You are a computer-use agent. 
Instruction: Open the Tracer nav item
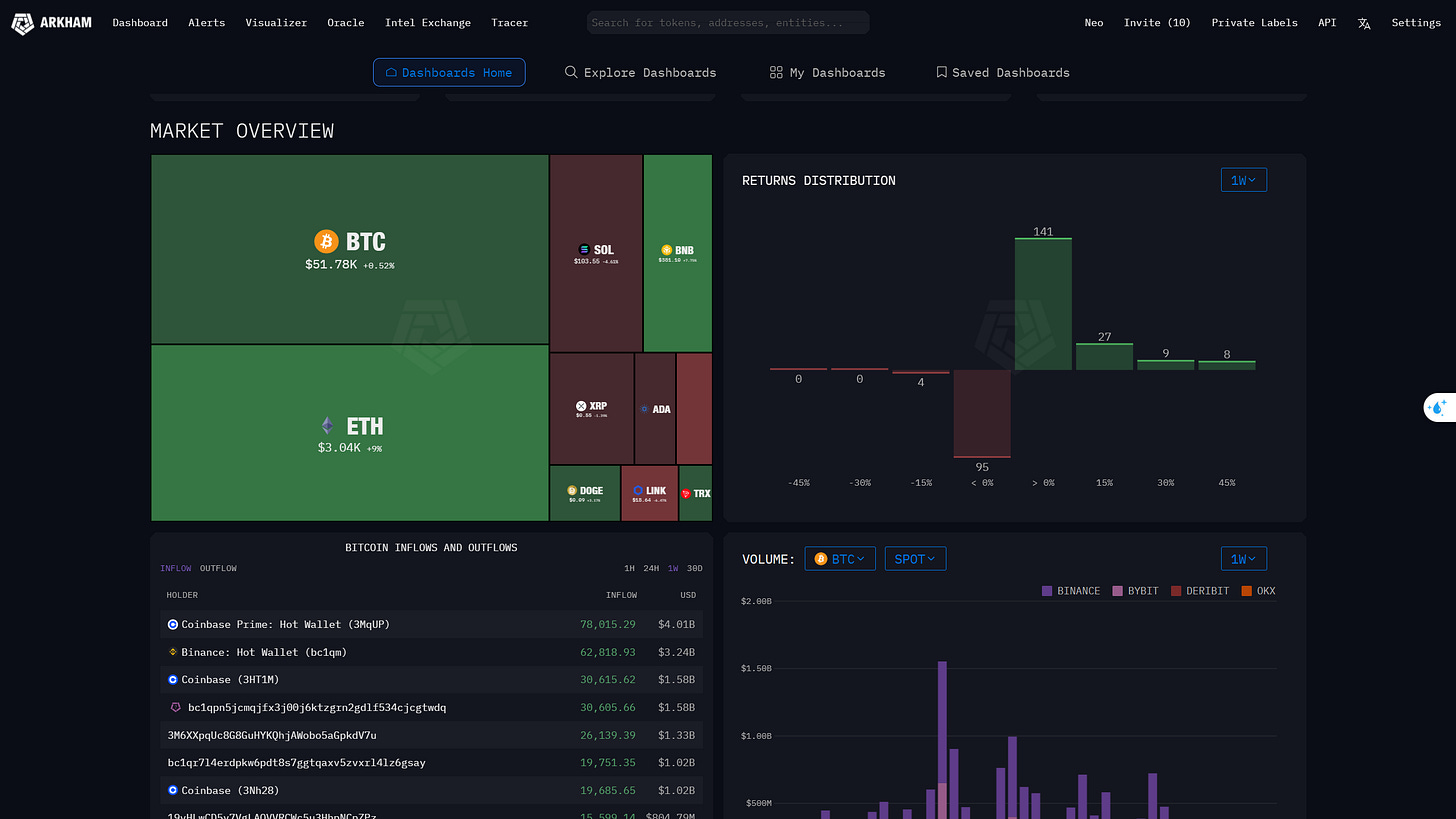(x=510, y=22)
